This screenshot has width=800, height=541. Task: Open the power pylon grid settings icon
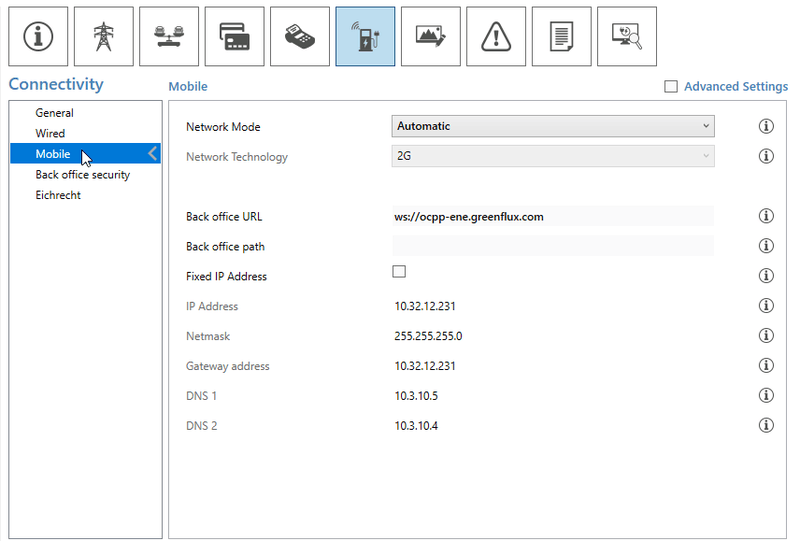tap(104, 36)
